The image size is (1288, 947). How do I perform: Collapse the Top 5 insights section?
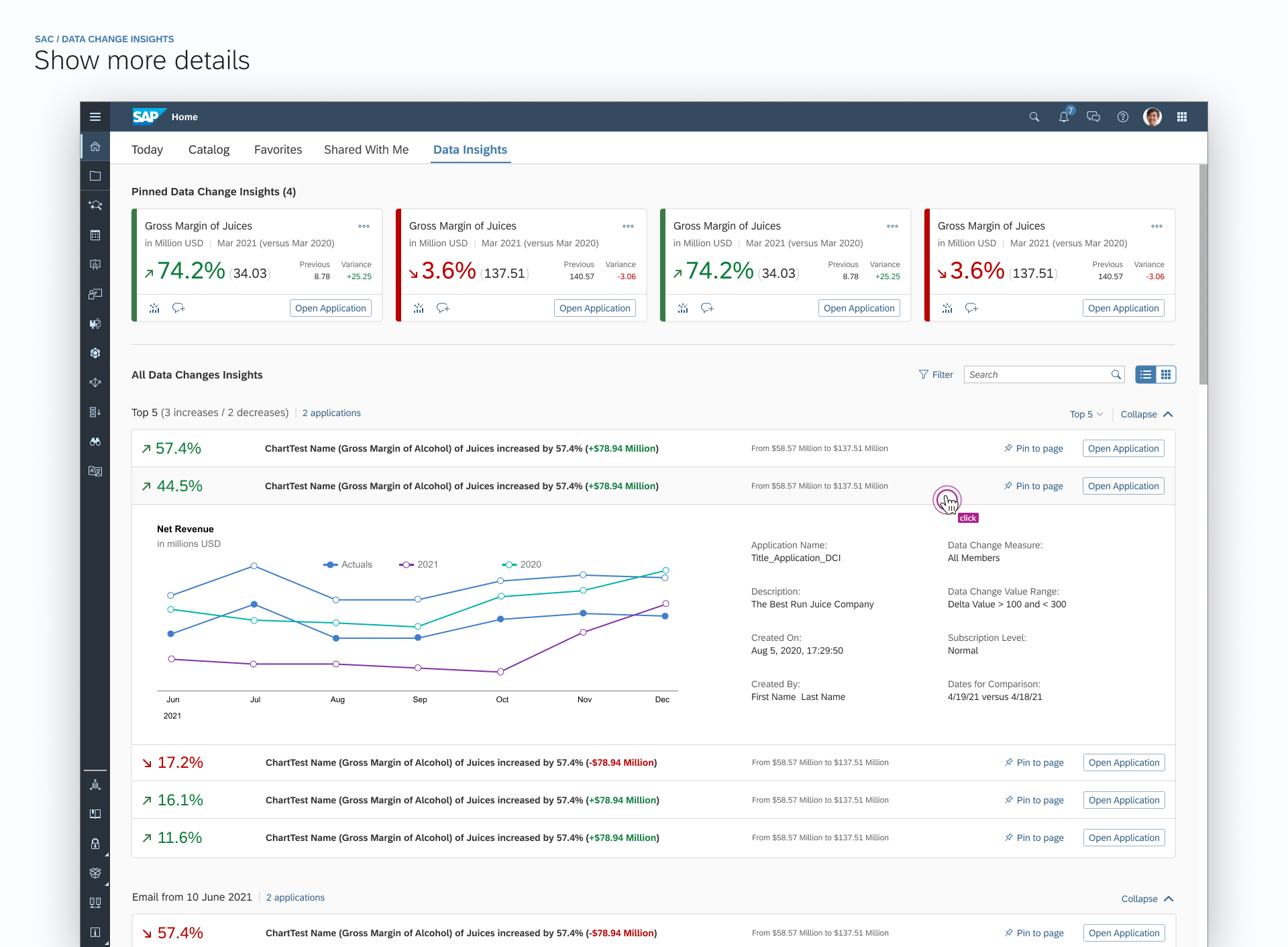pyautogui.click(x=1146, y=414)
